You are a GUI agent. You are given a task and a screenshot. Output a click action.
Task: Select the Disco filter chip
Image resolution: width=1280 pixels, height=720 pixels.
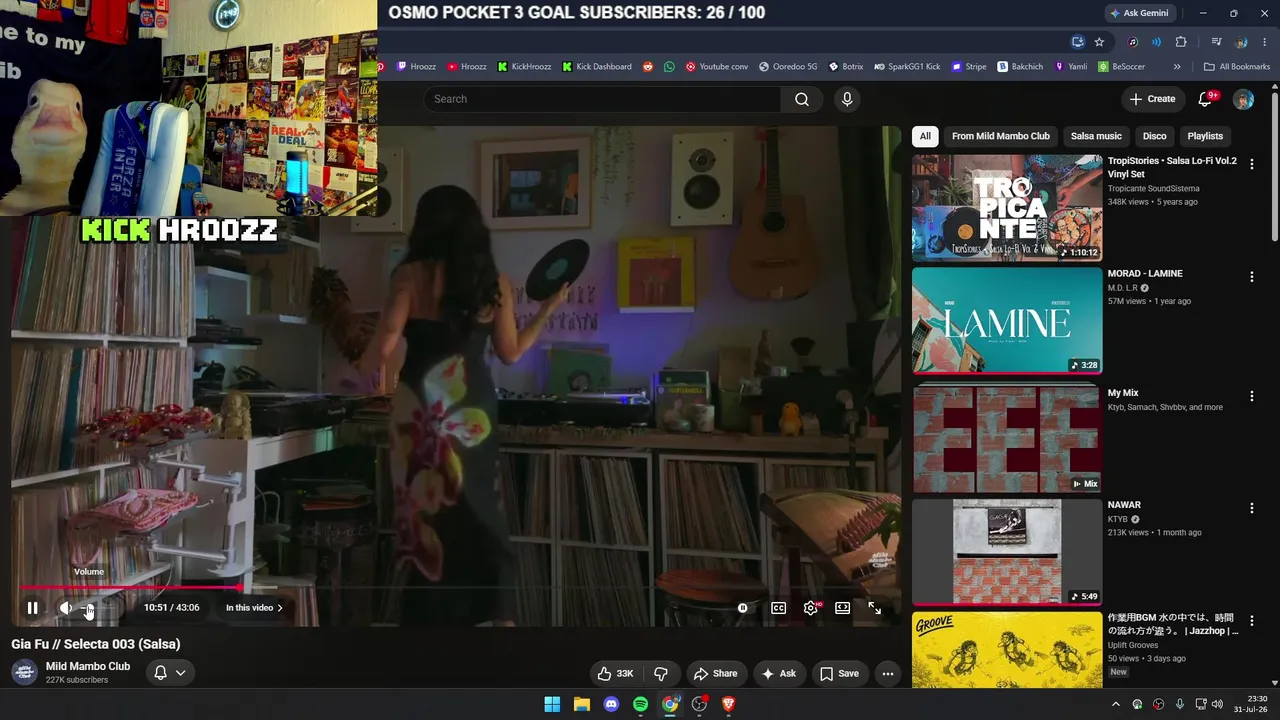[x=1155, y=136]
